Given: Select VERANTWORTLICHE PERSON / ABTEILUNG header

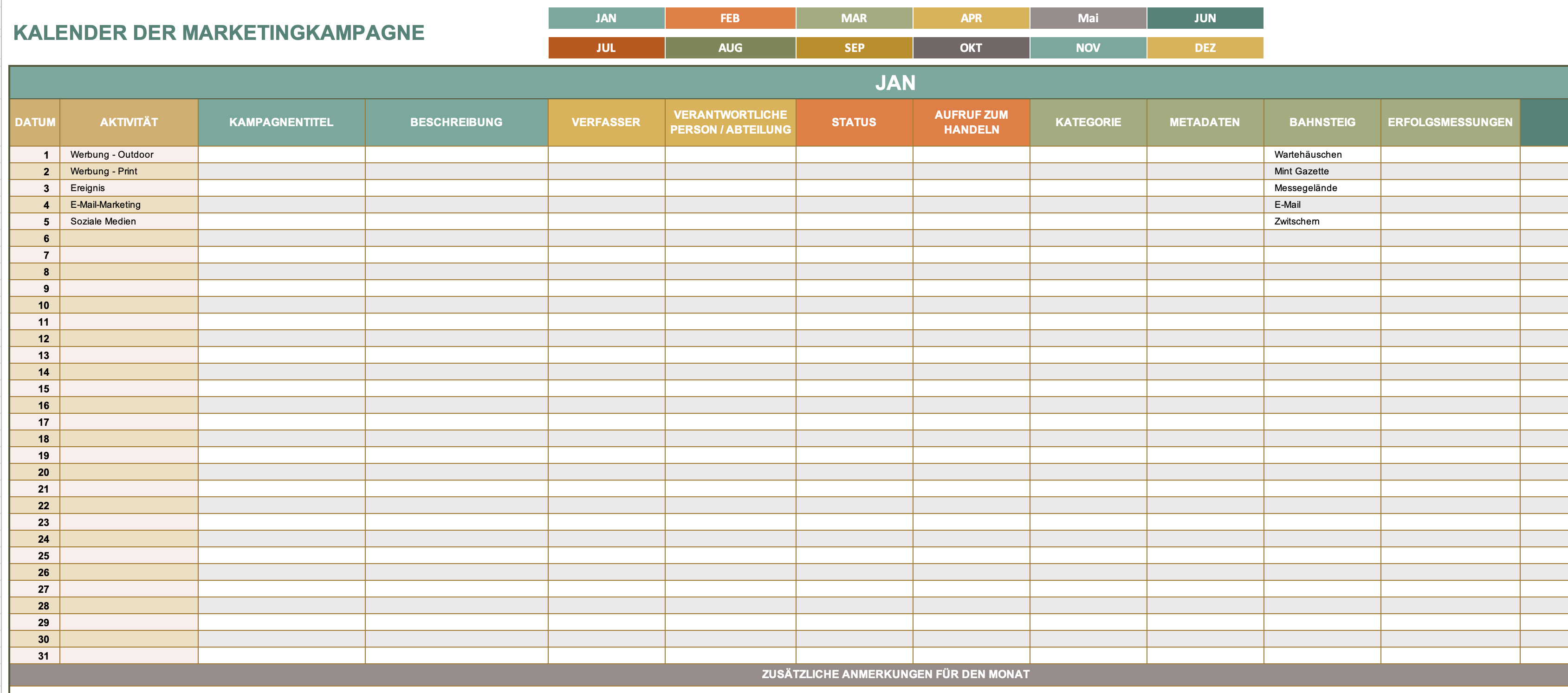Looking at the screenshot, I should coord(731,122).
